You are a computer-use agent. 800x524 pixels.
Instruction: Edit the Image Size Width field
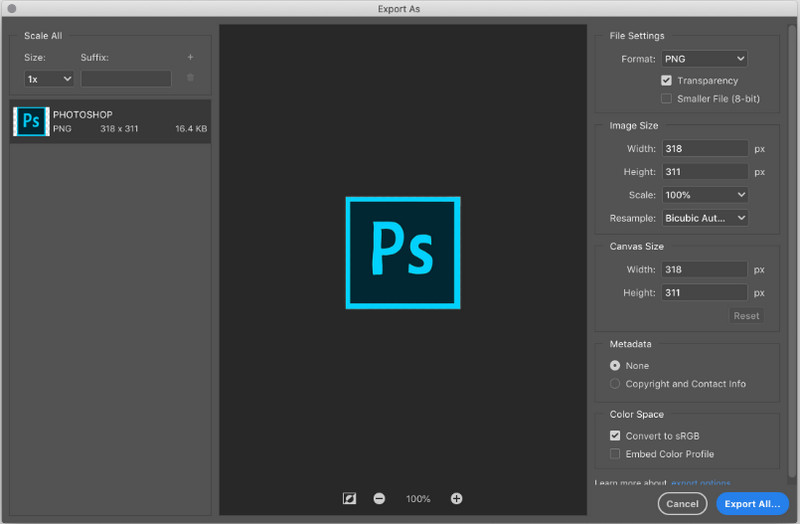(x=705, y=148)
